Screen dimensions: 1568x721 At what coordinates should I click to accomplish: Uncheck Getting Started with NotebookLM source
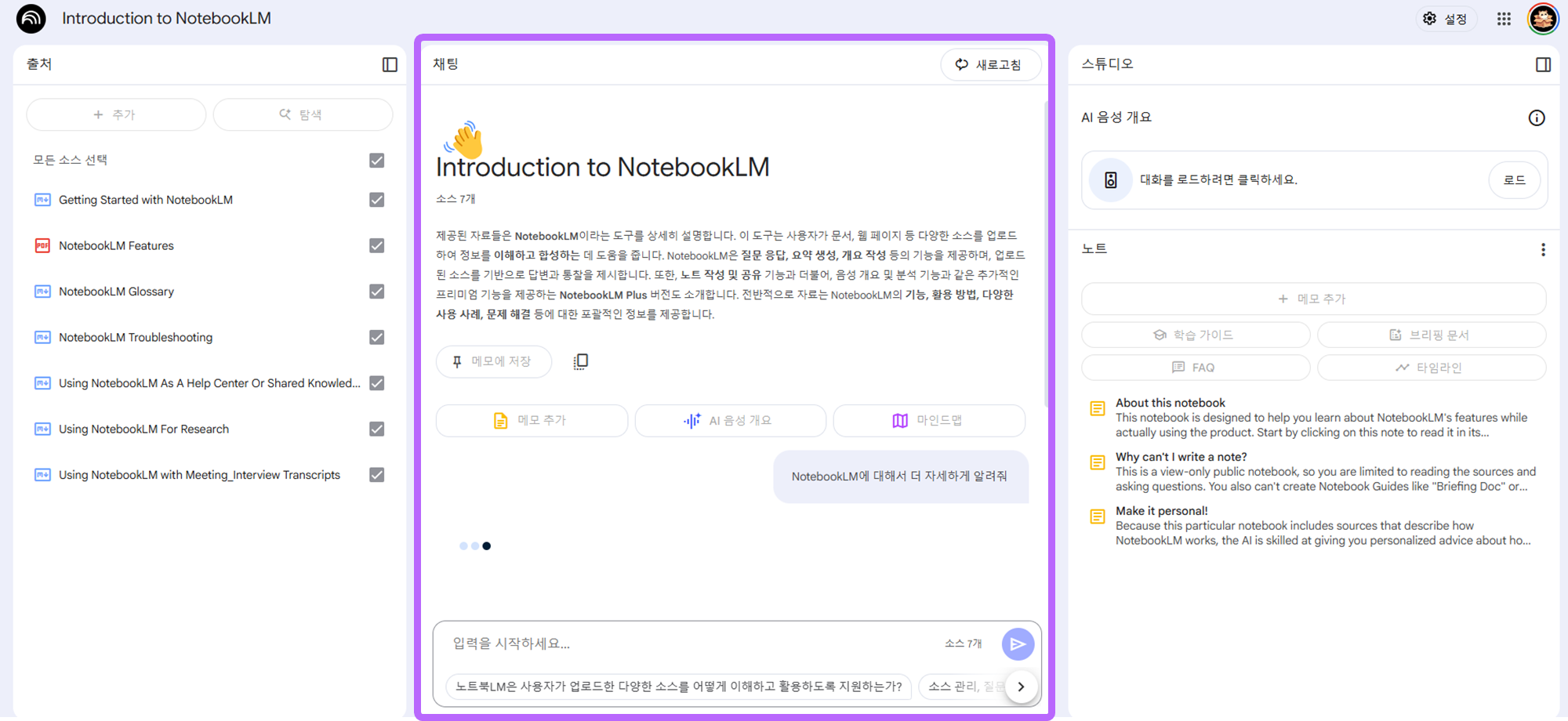pos(377,200)
